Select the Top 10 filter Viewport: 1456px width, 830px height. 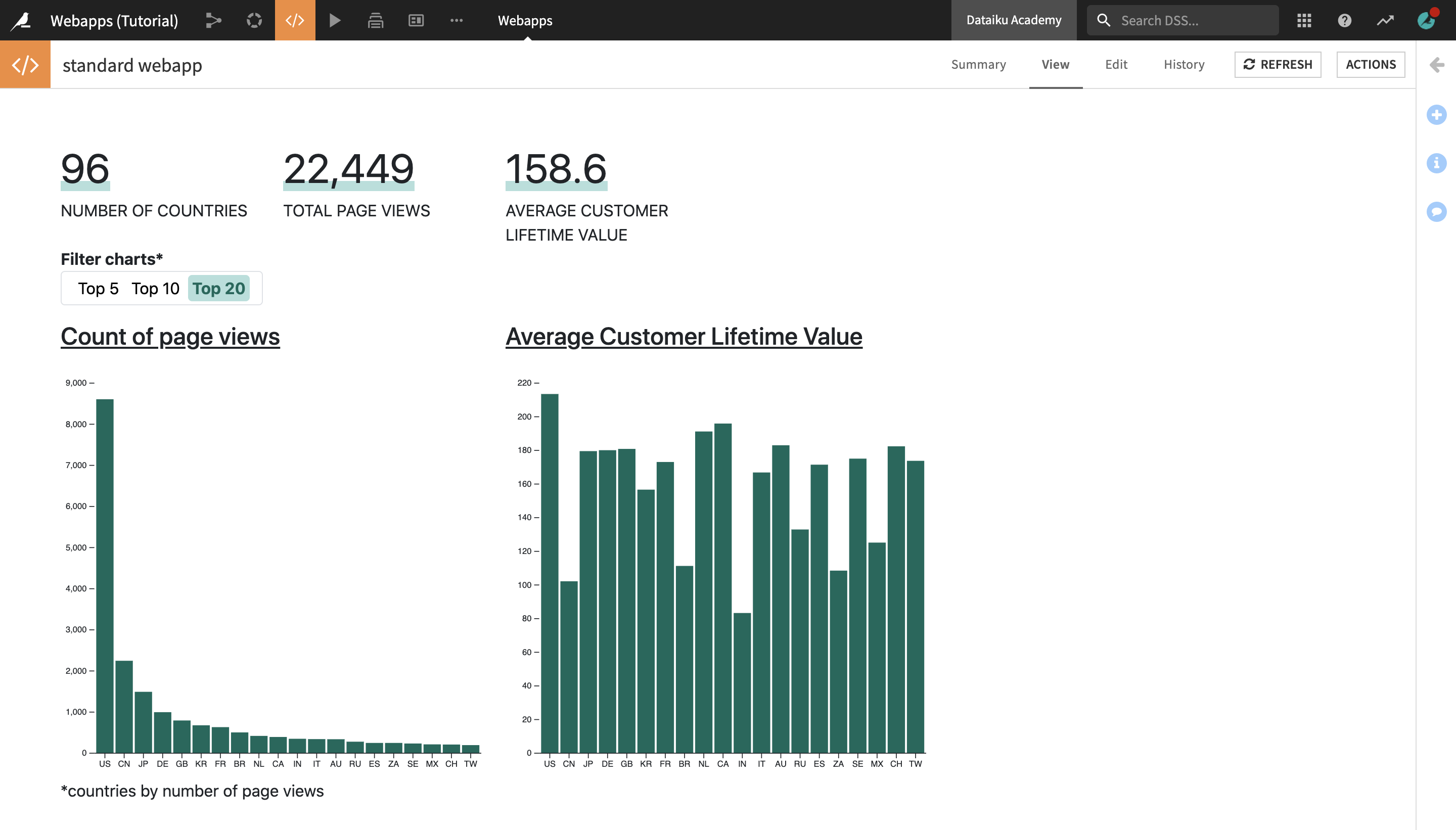[x=155, y=289]
